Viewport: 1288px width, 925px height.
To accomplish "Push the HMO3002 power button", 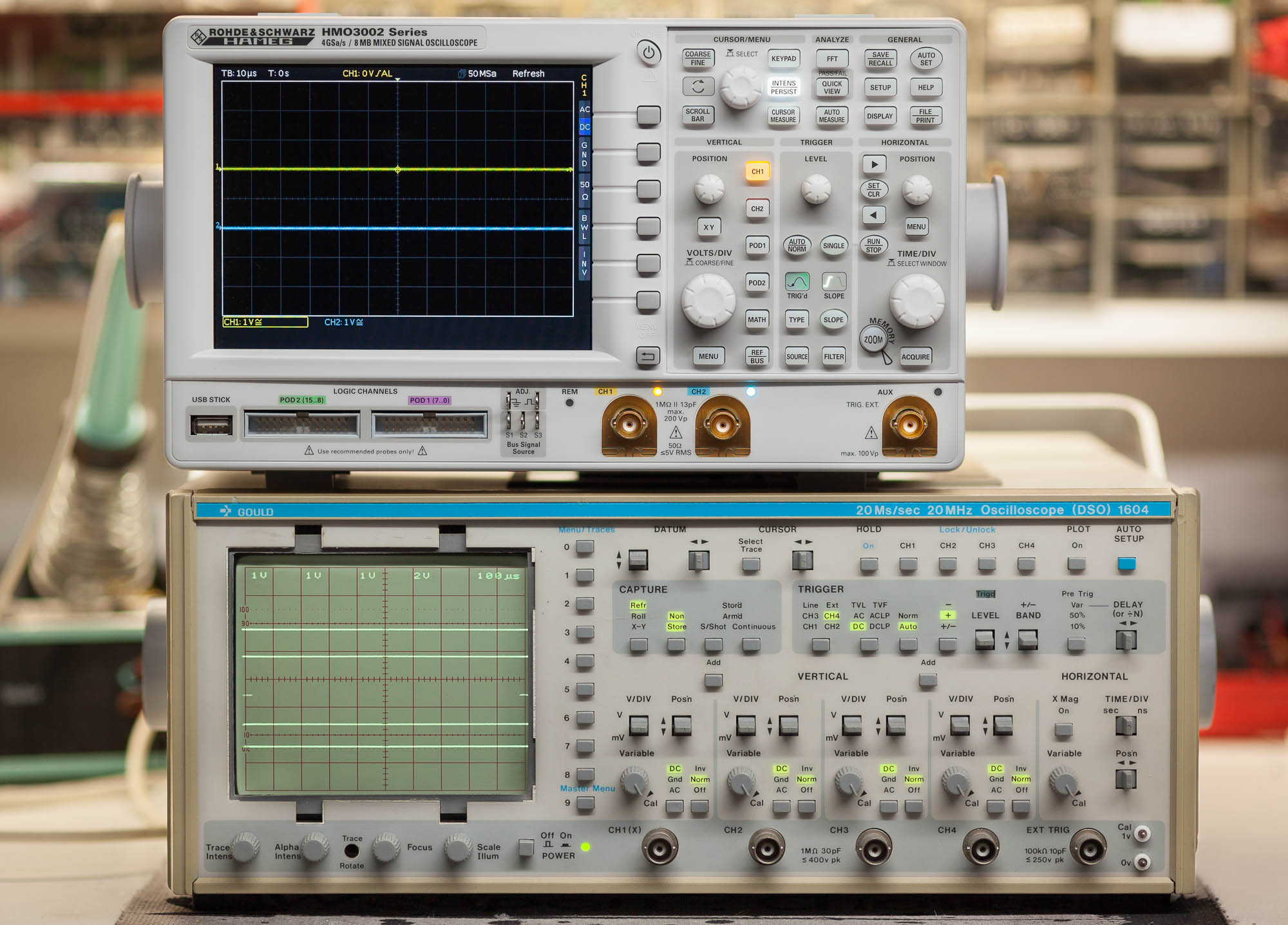I will 649,52.
